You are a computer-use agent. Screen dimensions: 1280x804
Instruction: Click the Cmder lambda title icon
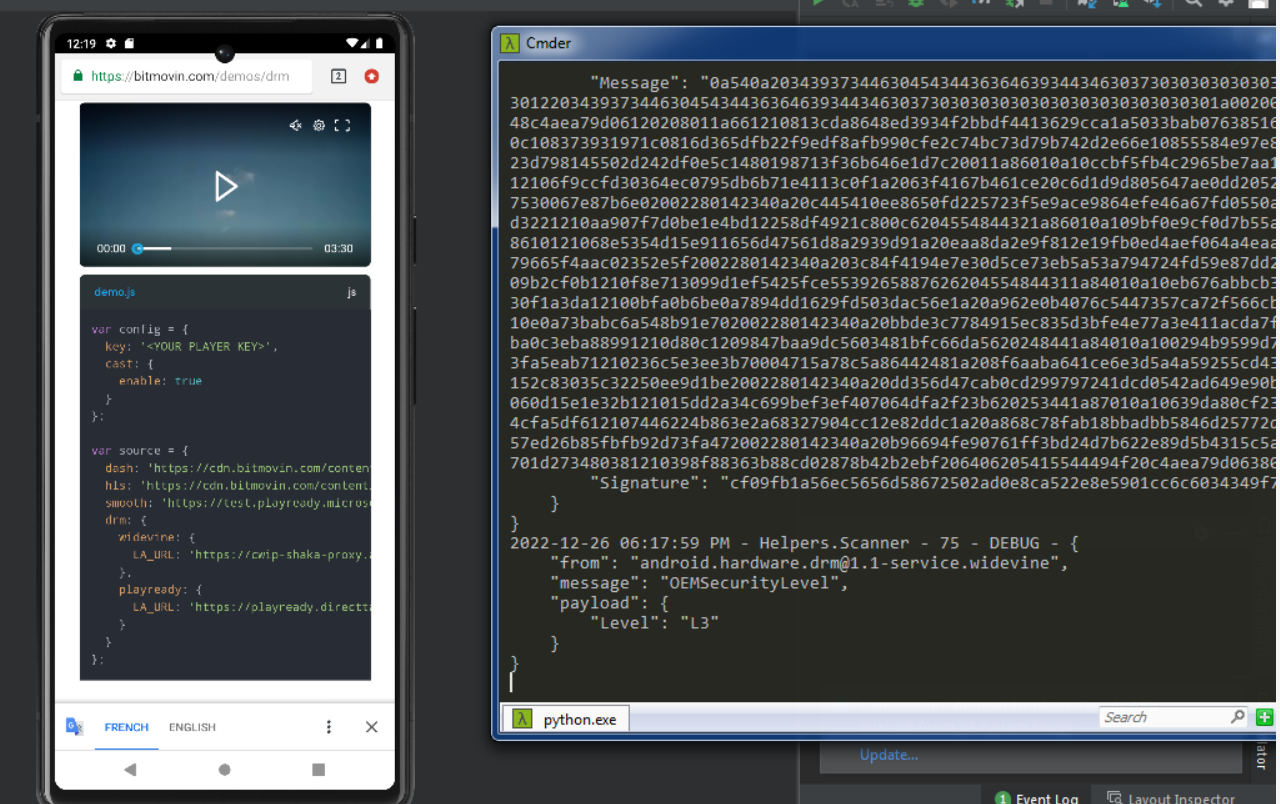point(510,43)
